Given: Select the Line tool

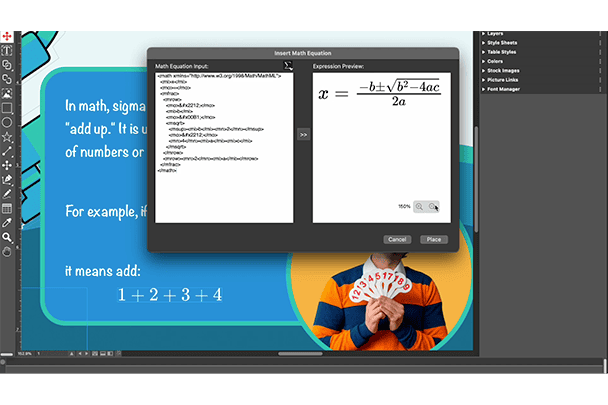Looking at the screenshot, I should [7, 150].
